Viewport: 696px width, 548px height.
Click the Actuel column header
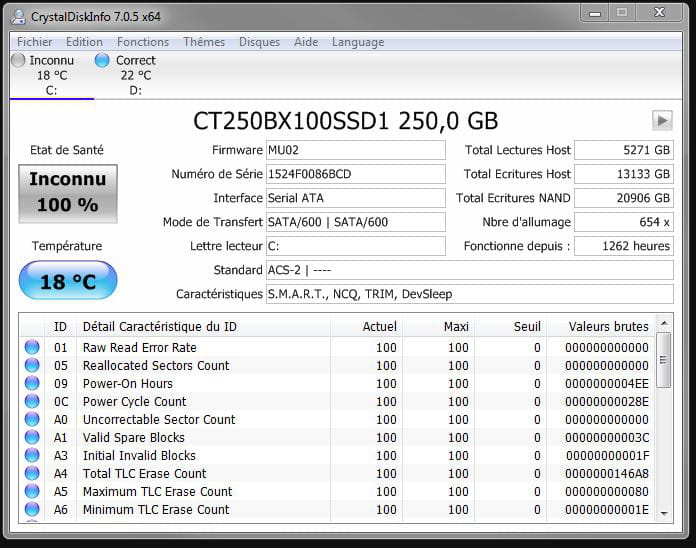(366, 327)
